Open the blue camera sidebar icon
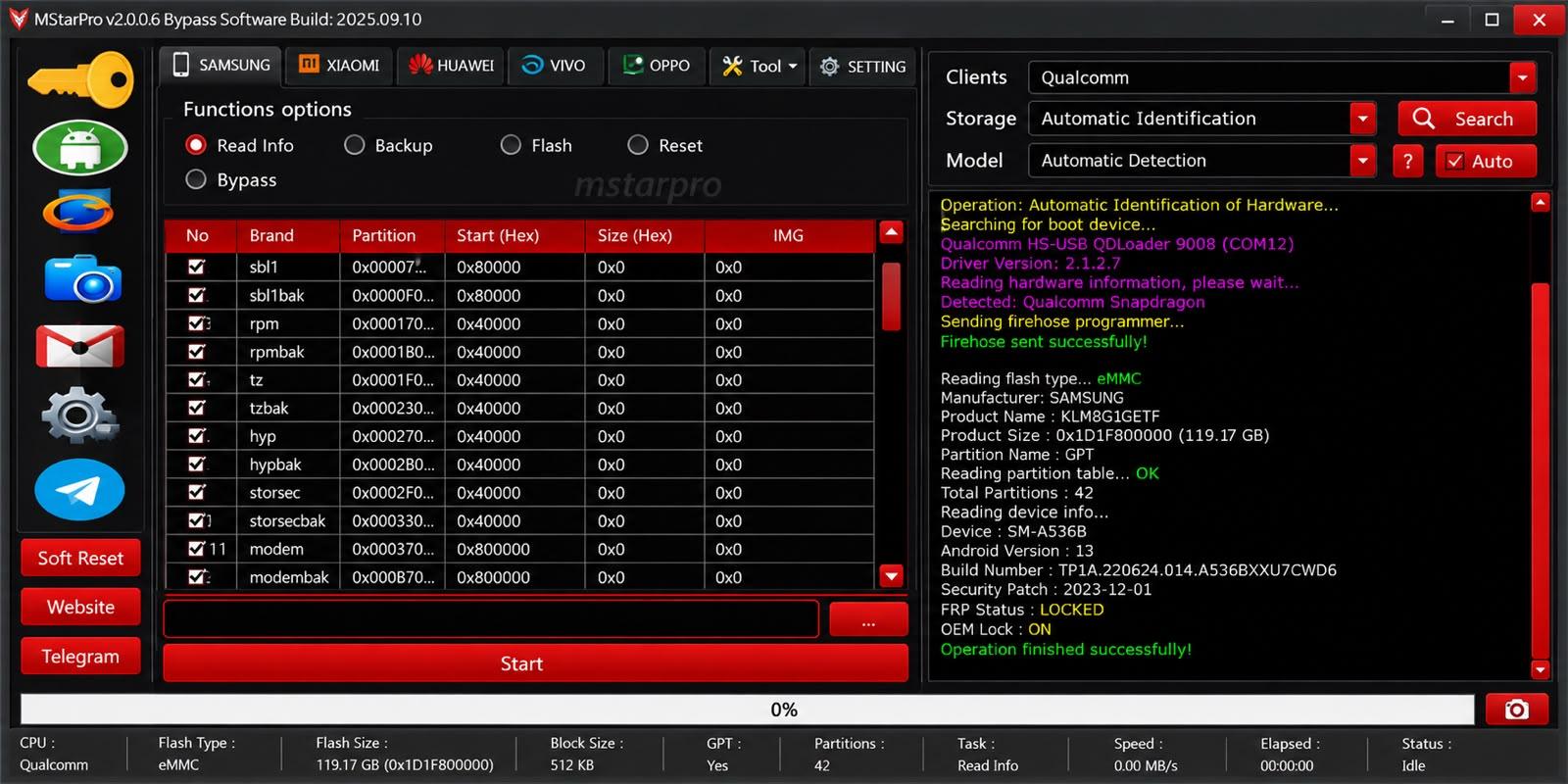The width and height of the screenshot is (1568, 784). click(82, 279)
